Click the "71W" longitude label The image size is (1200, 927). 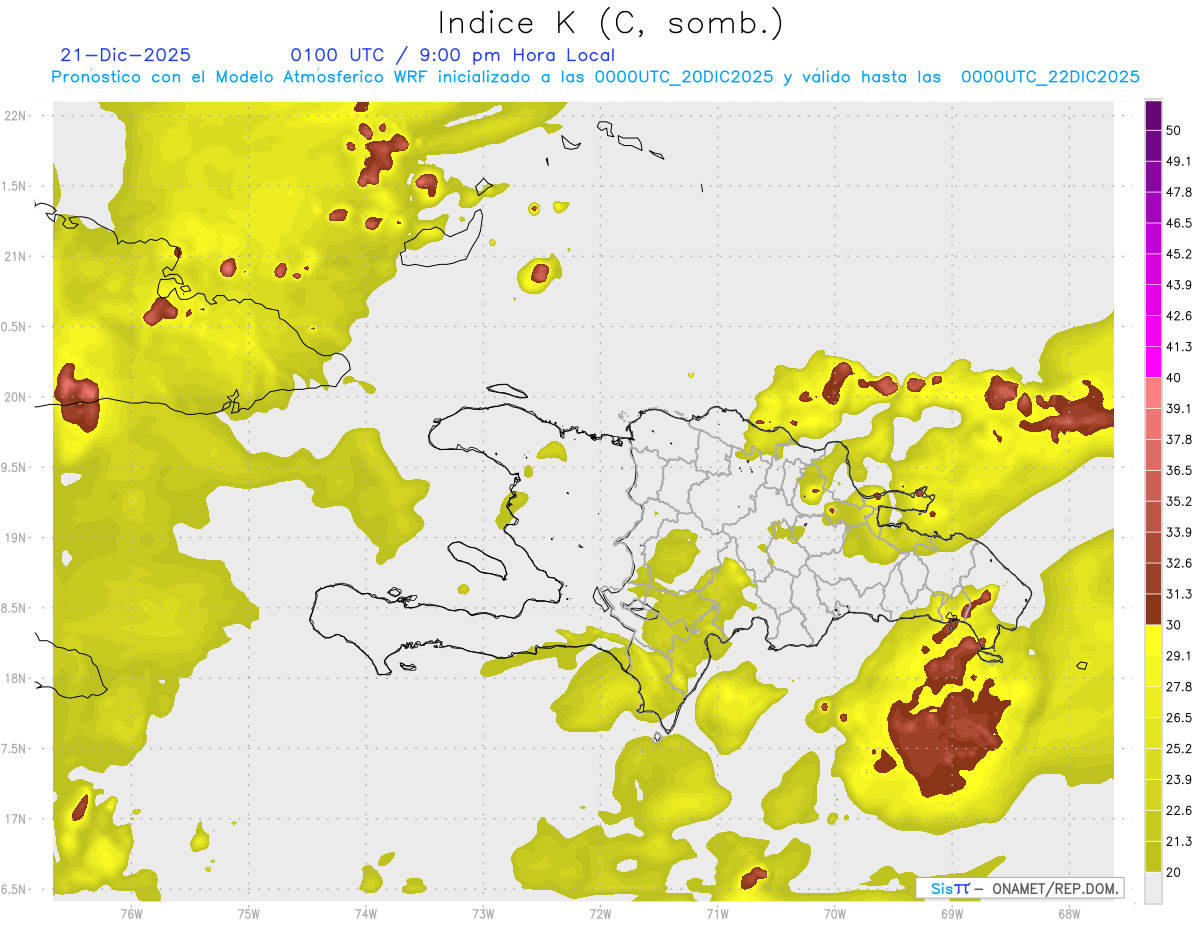pyautogui.click(x=717, y=913)
